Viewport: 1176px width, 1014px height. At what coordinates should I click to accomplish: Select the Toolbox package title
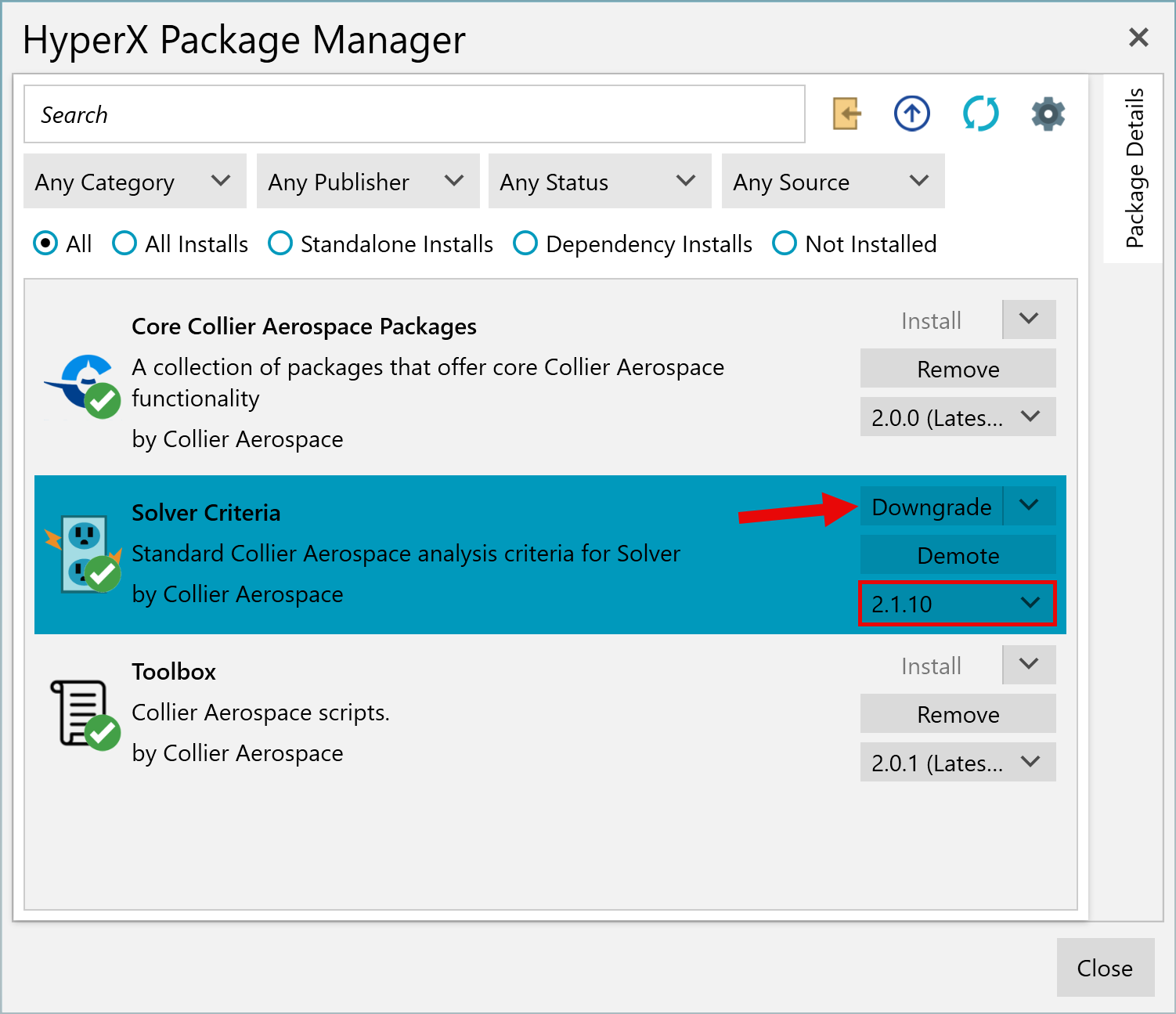point(174,671)
